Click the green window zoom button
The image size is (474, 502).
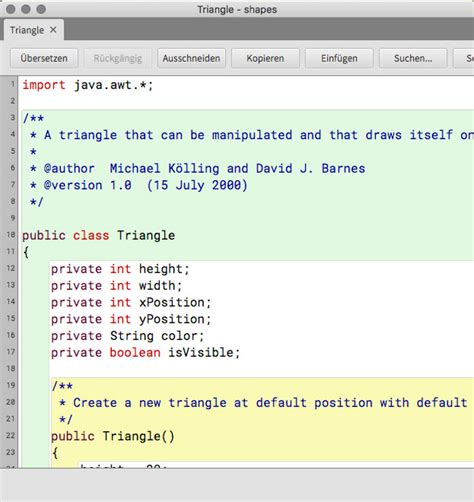pos(41,9)
